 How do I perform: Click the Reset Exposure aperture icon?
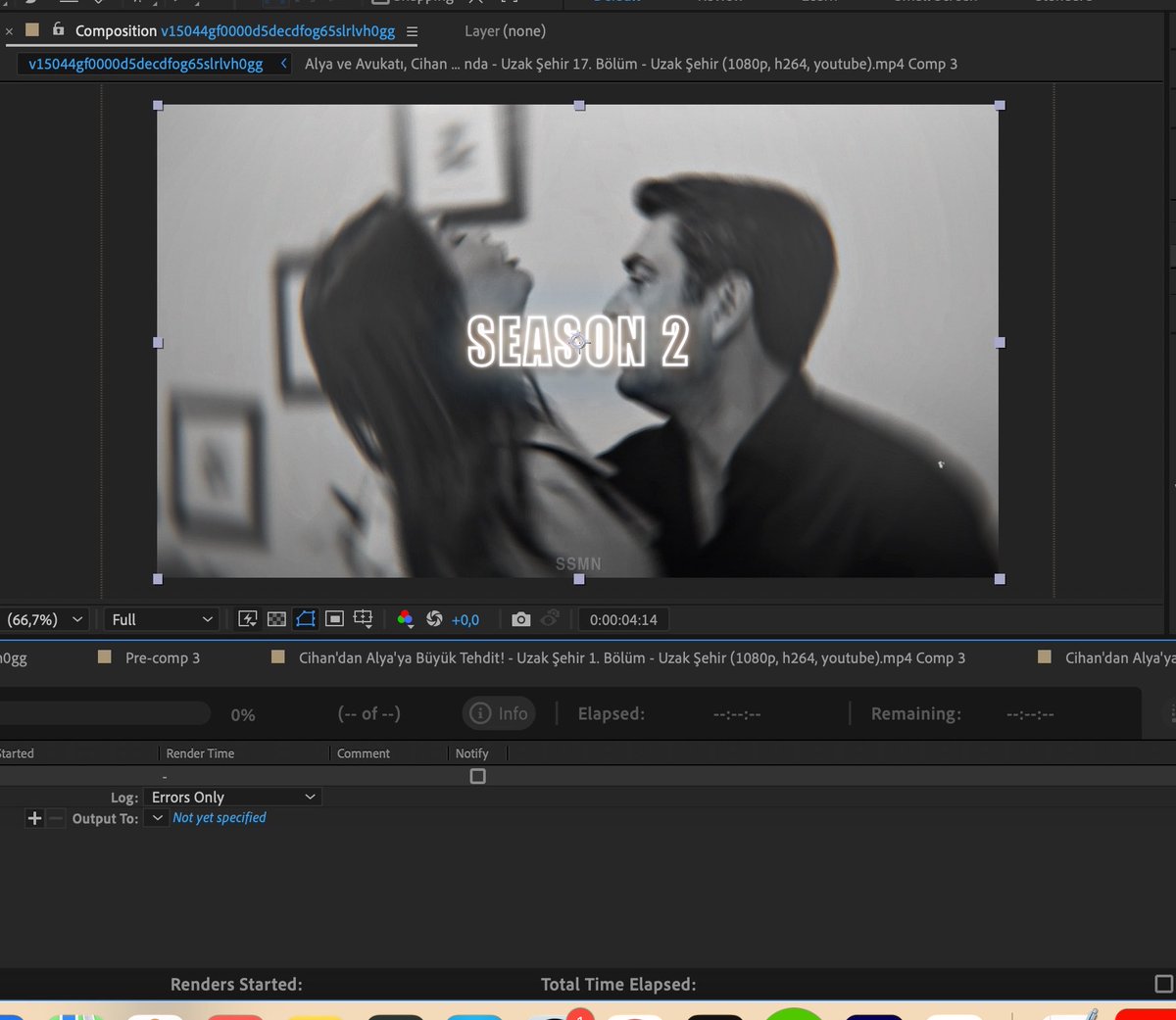[434, 619]
